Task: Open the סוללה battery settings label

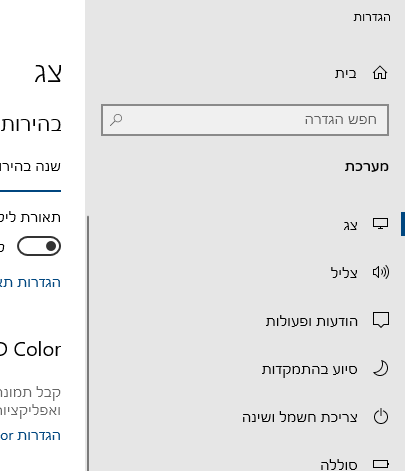Action: pyautogui.click(x=339, y=465)
